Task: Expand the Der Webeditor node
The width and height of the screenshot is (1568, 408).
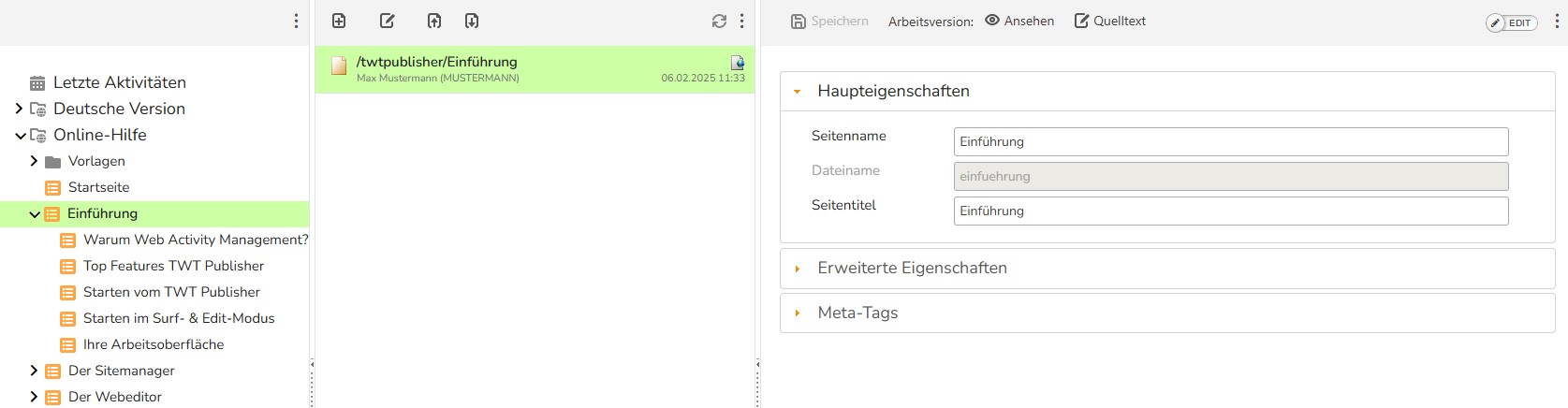Action: coord(34,397)
